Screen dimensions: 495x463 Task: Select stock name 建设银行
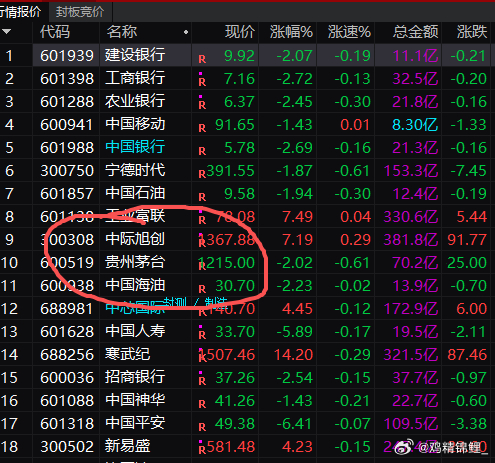coord(135,55)
